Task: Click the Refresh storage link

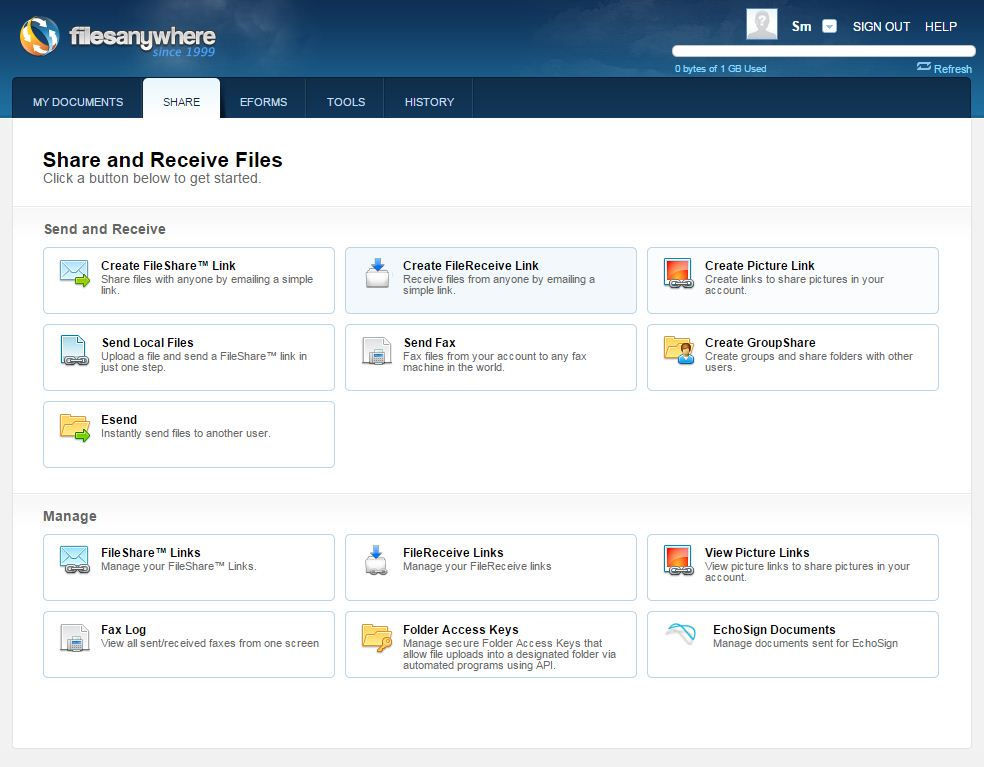Action: pos(953,69)
